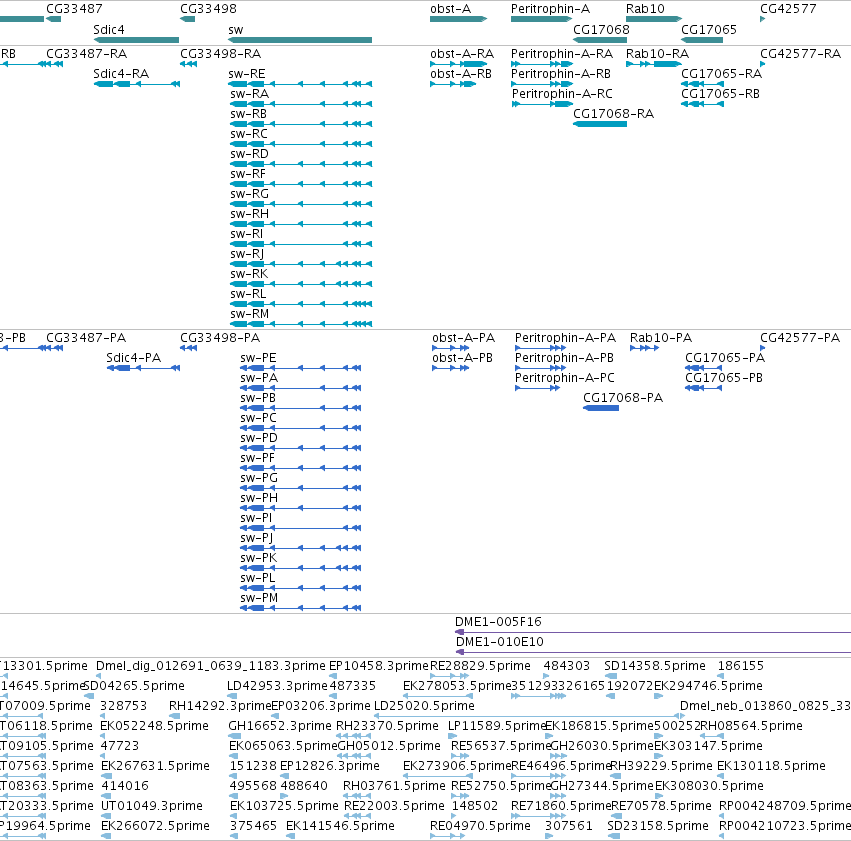Image resolution: width=851 pixels, height=841 pixels.
Task: Select the Rab10 gene label
Action: (645, 9)
